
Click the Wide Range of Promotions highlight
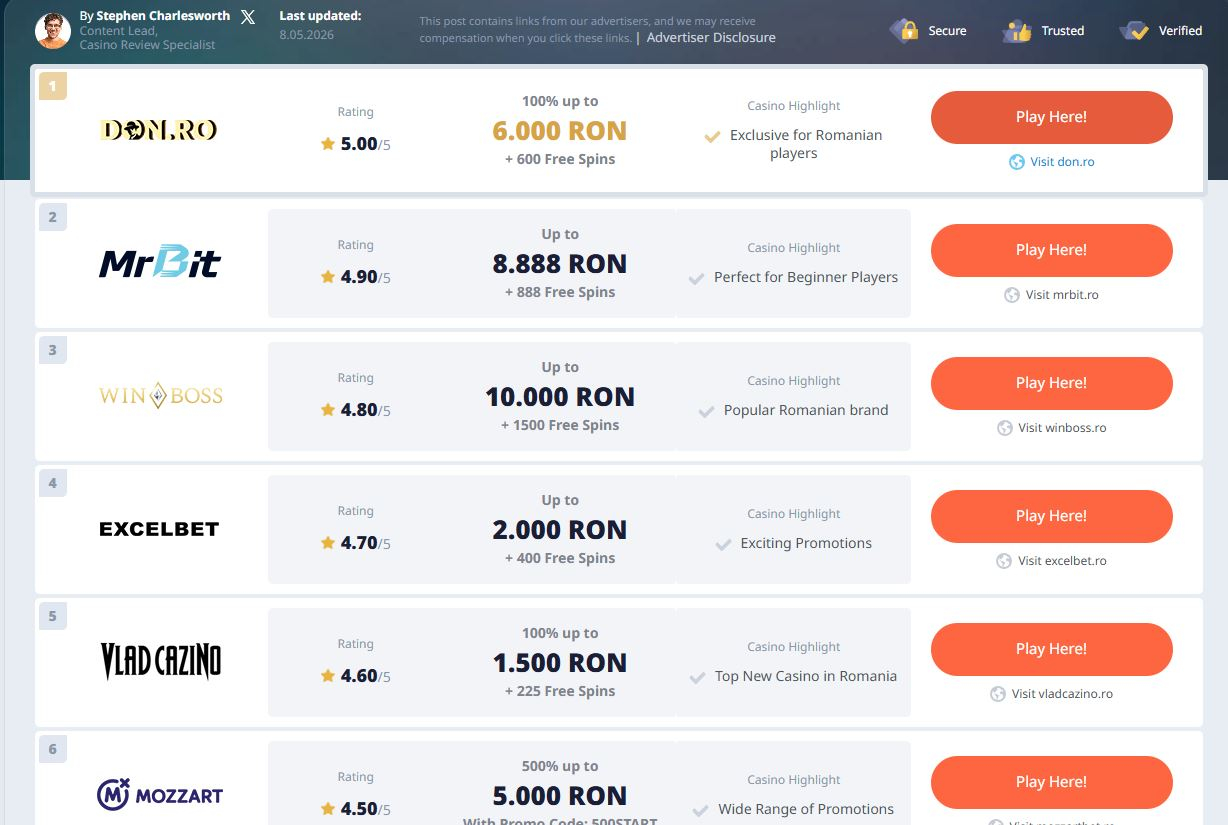pos(806,809)
